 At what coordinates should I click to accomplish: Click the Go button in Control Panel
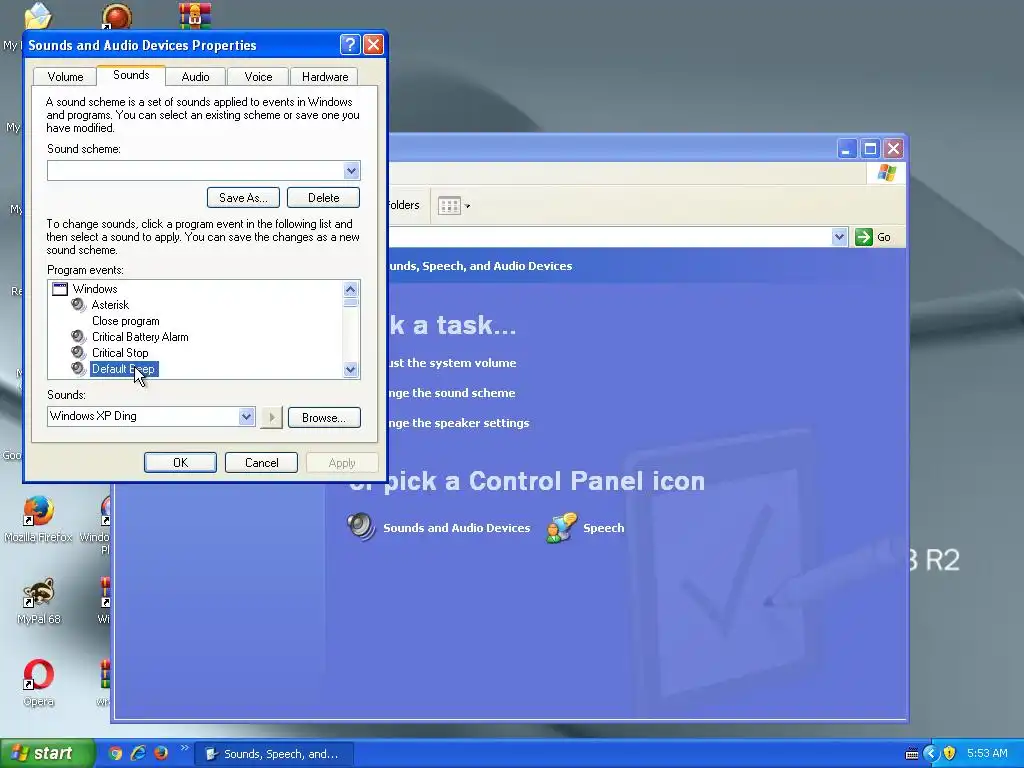click(x=873, y=237)
